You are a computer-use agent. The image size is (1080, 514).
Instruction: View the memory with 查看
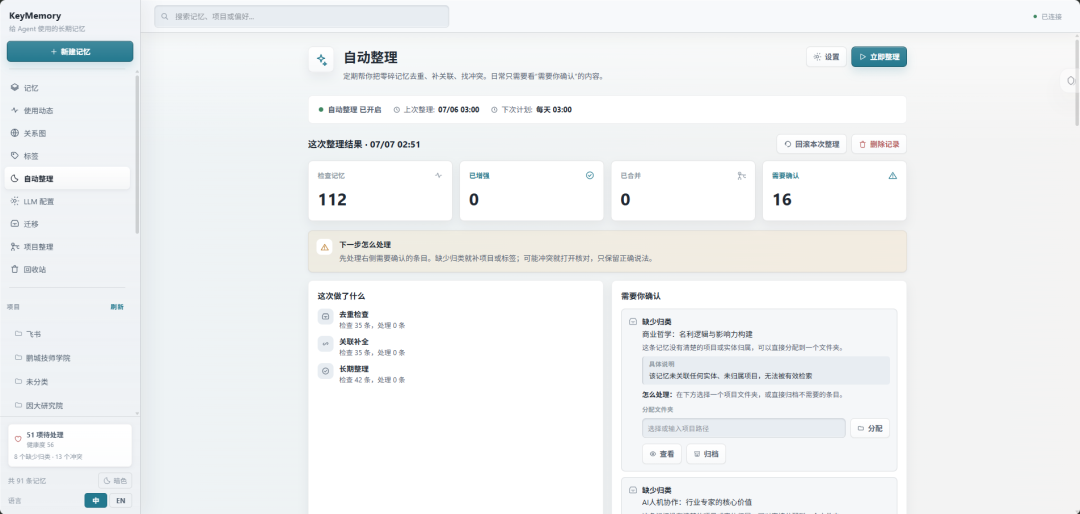(662, 454)
